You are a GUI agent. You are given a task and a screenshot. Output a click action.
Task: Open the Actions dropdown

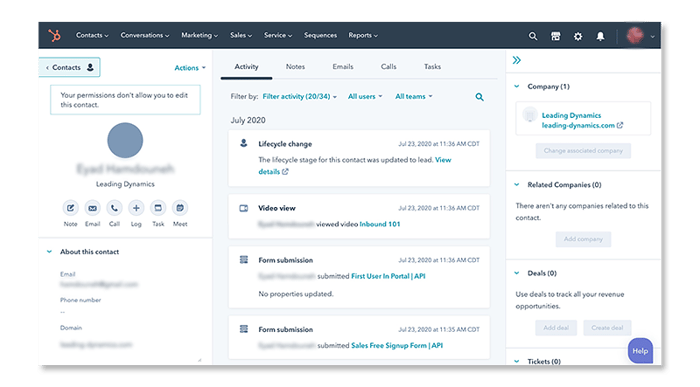click(x=190, y=68)
